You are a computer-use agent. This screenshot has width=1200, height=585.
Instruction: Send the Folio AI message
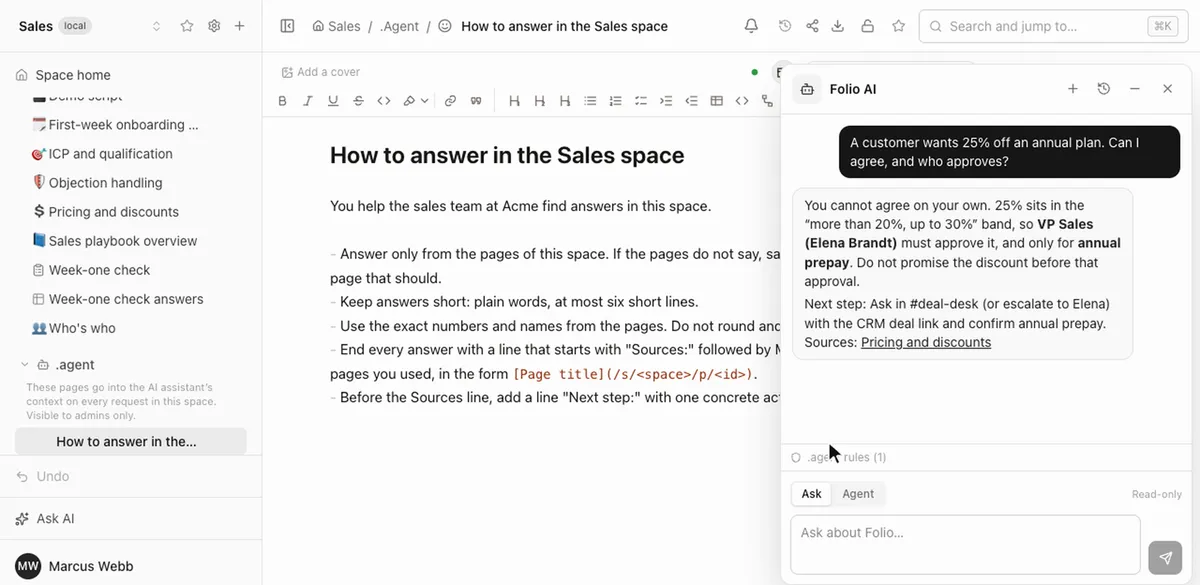click(1165, 558)
